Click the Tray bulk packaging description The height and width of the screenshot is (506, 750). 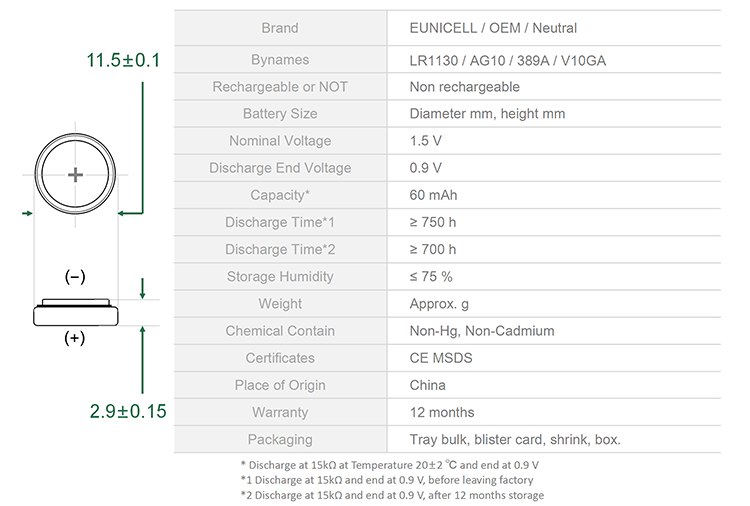[x=515, y=440]
